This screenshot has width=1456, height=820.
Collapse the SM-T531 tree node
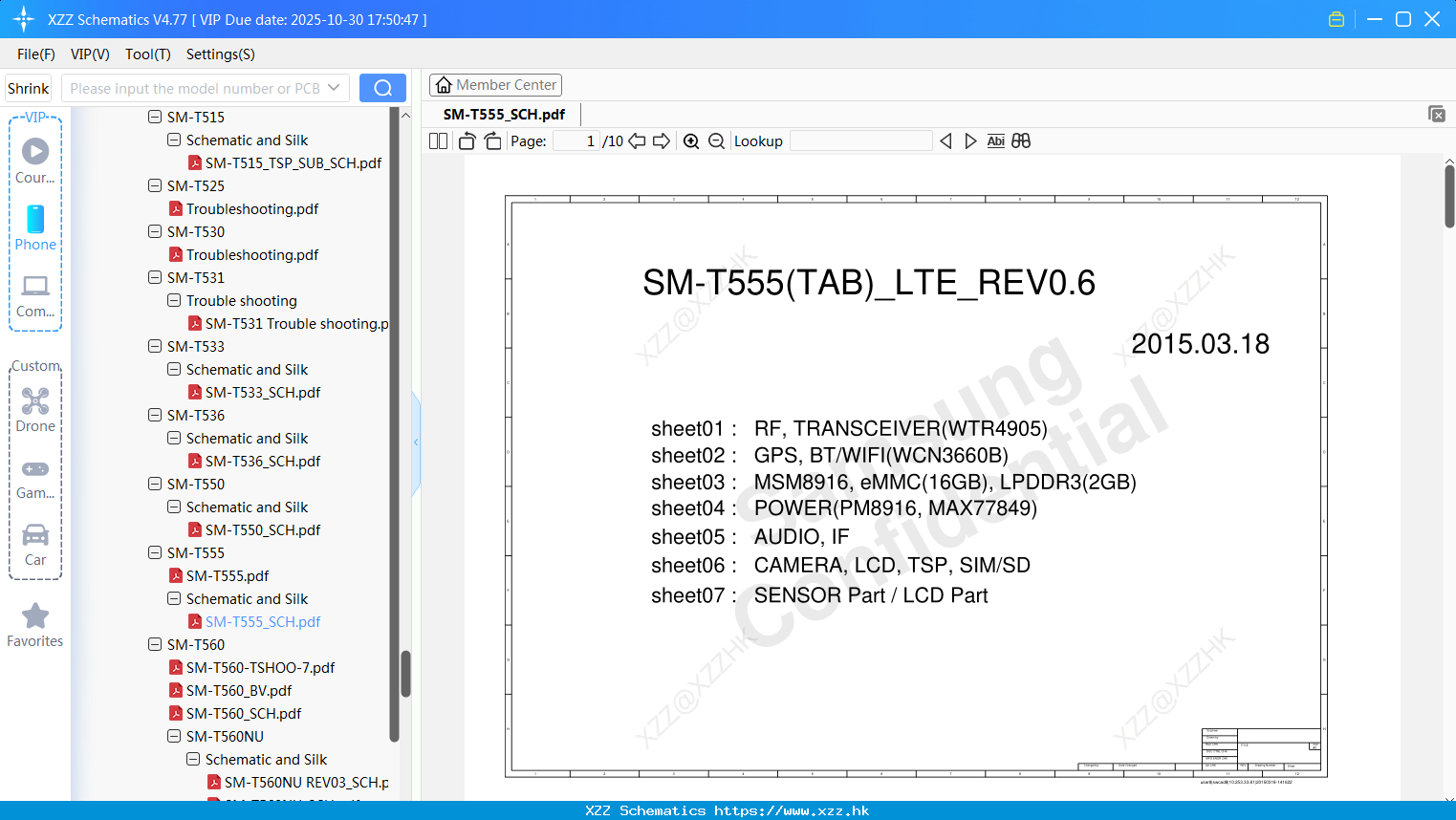click(155, 277)
